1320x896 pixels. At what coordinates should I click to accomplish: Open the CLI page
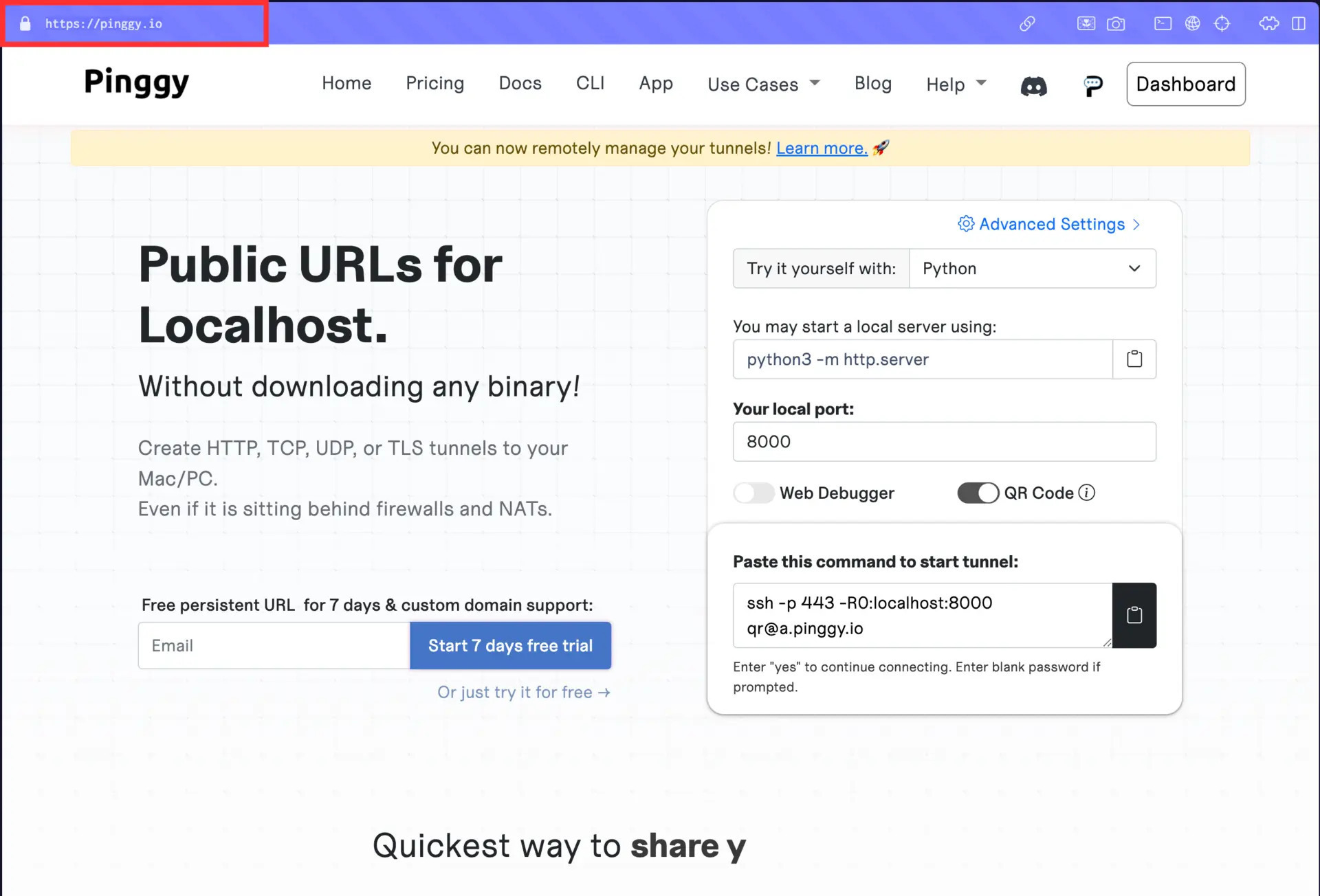[x=590, y=83]
